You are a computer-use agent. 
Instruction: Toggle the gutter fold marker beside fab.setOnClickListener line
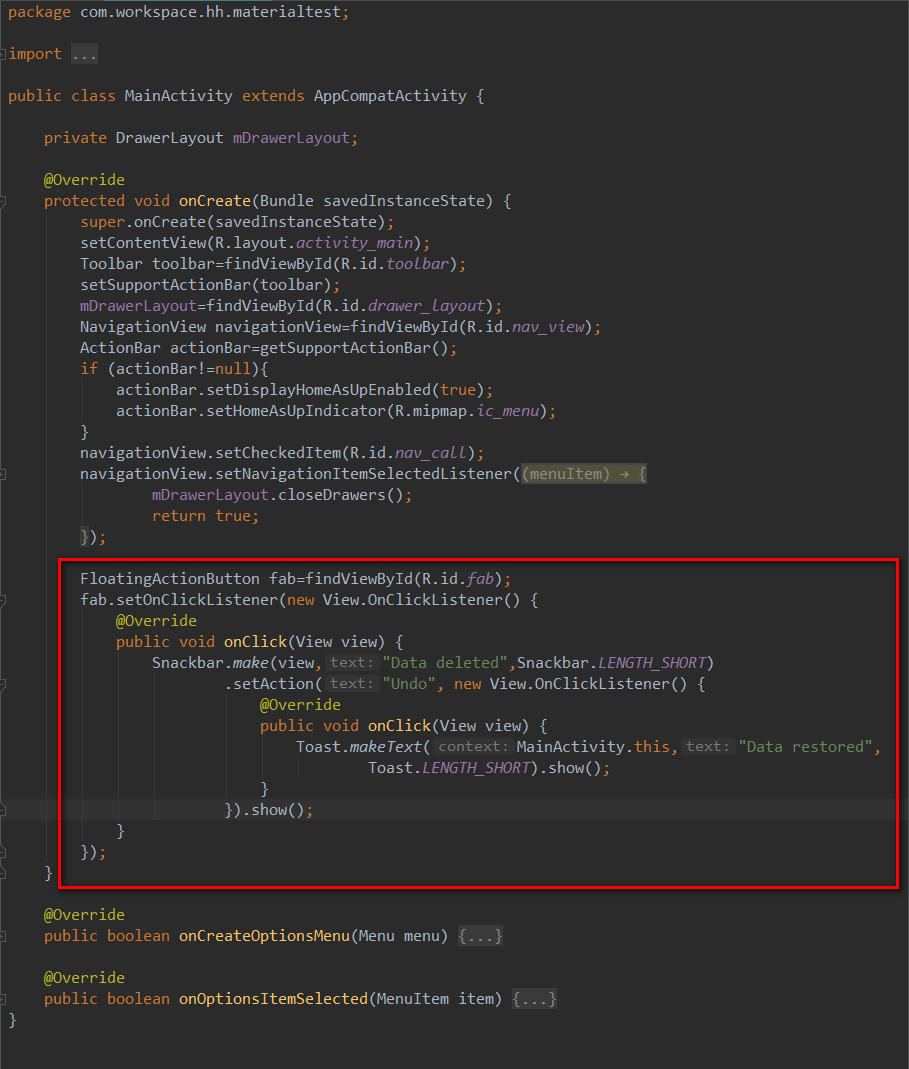click(3, 600)
